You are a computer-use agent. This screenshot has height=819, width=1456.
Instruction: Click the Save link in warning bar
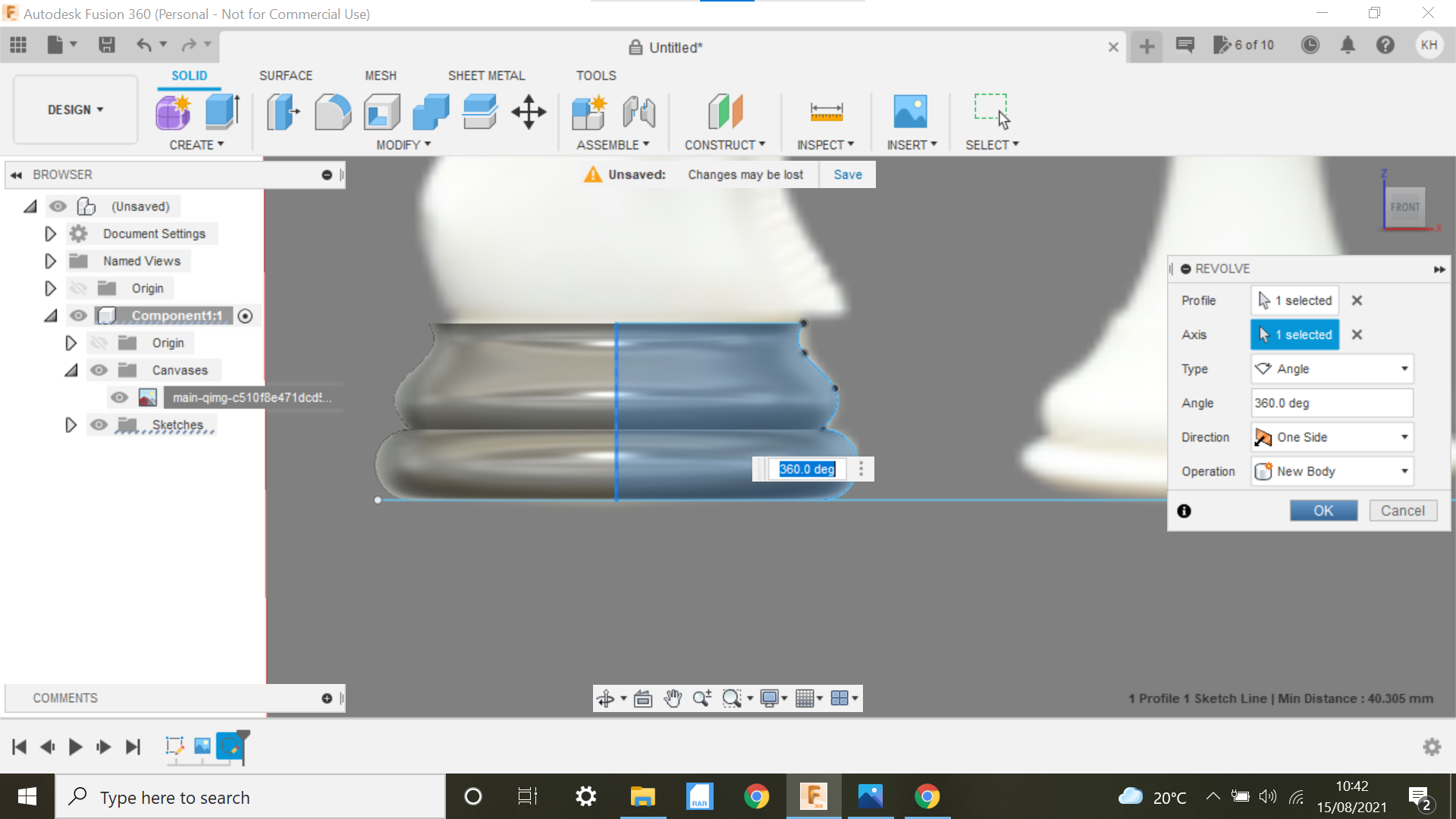tap(847, 174)
